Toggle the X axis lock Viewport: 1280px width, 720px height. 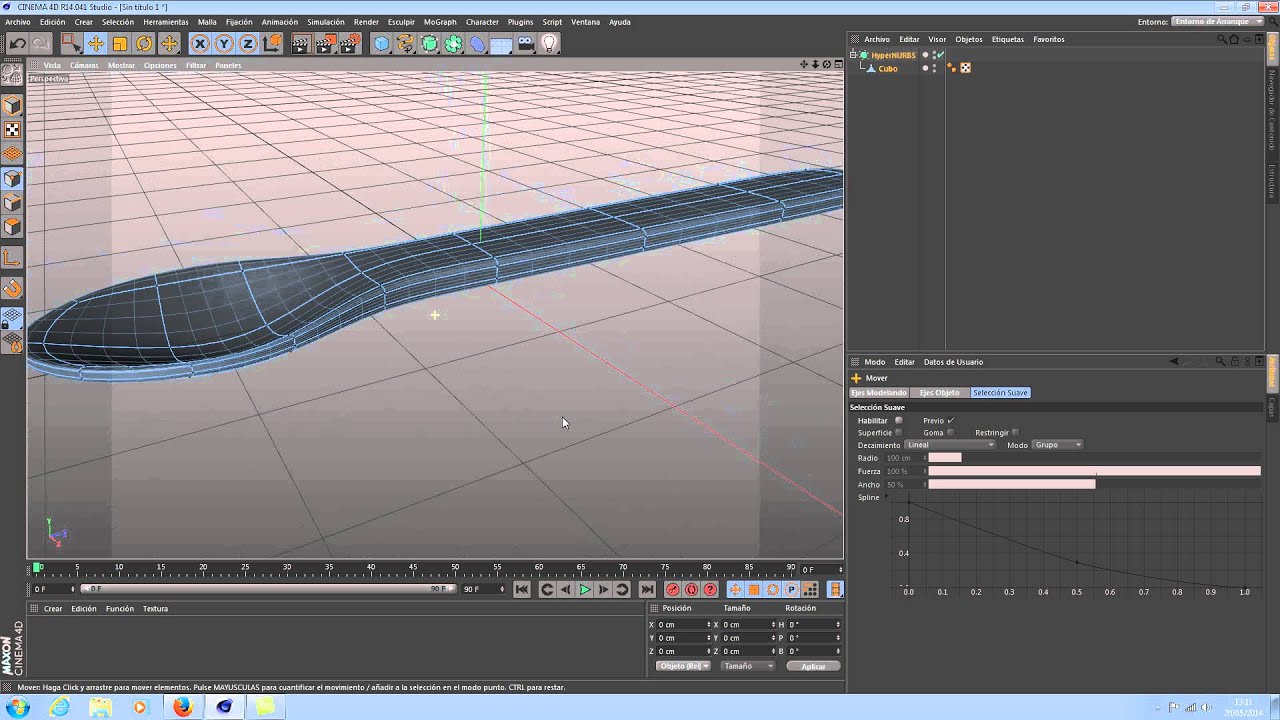pyautogui.click(x=200, y=43)
